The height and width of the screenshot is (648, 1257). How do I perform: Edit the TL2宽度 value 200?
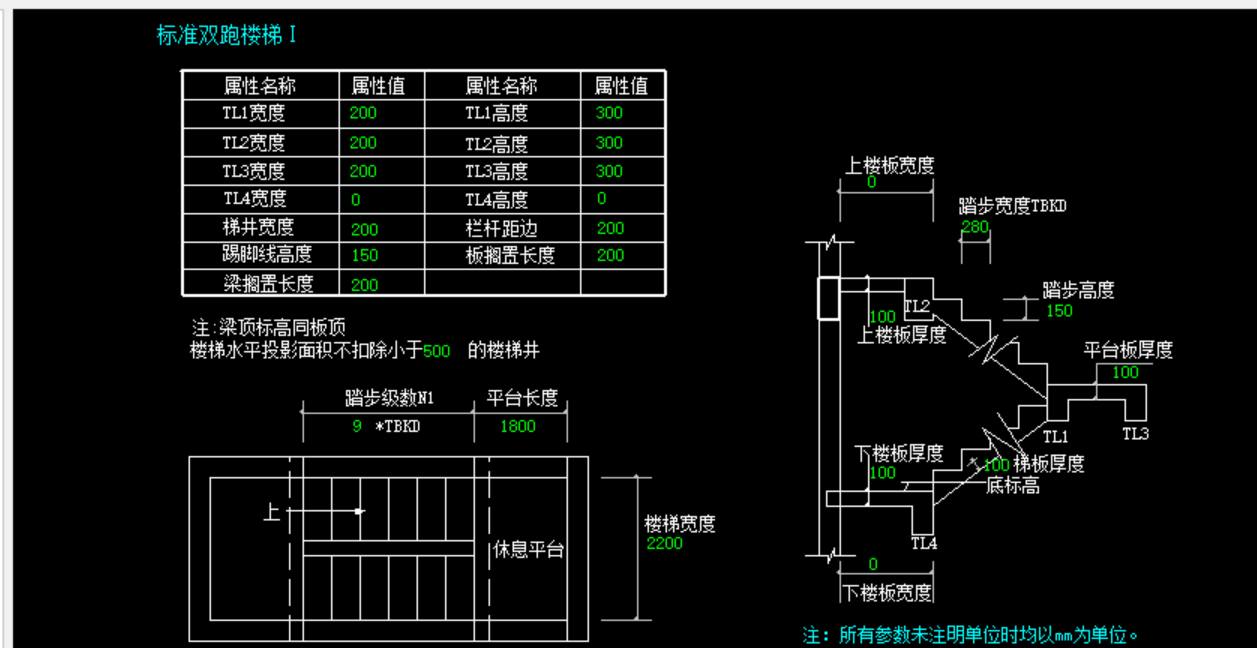coord(363,143)
